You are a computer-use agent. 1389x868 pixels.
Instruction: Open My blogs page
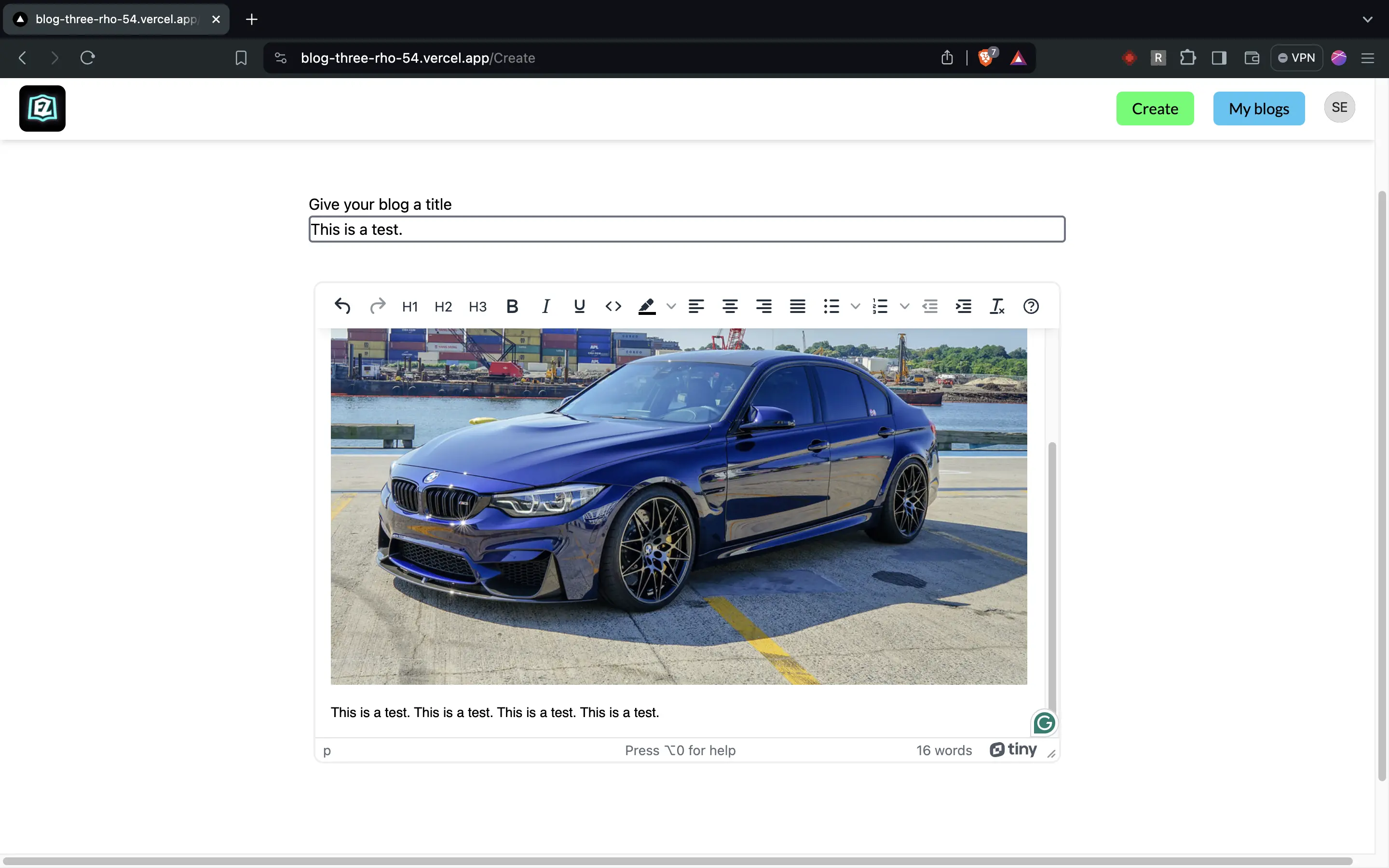pos(1258,108)
